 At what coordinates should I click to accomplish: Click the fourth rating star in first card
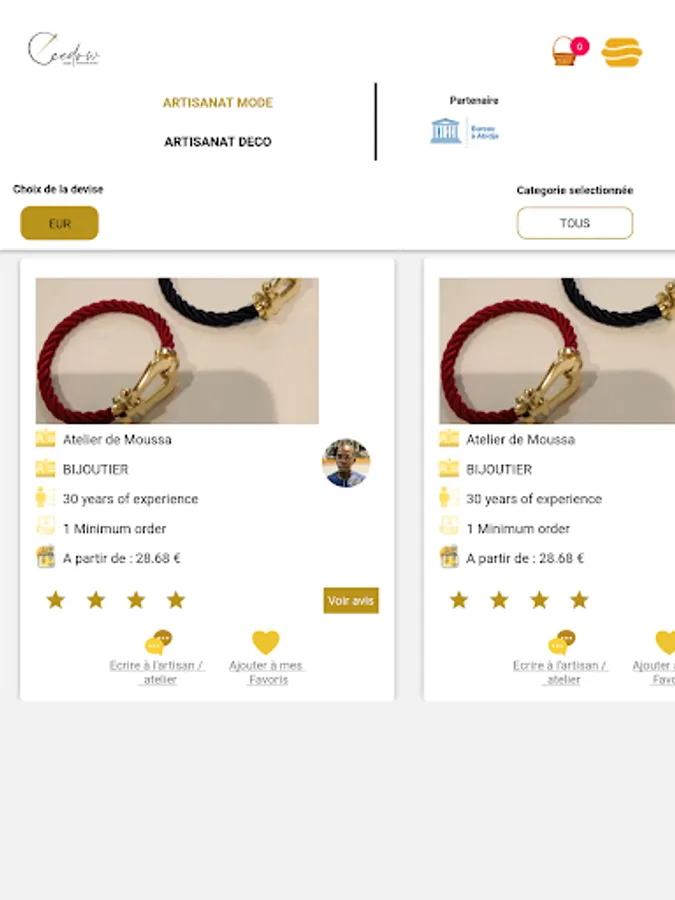(x=176, y=600)
